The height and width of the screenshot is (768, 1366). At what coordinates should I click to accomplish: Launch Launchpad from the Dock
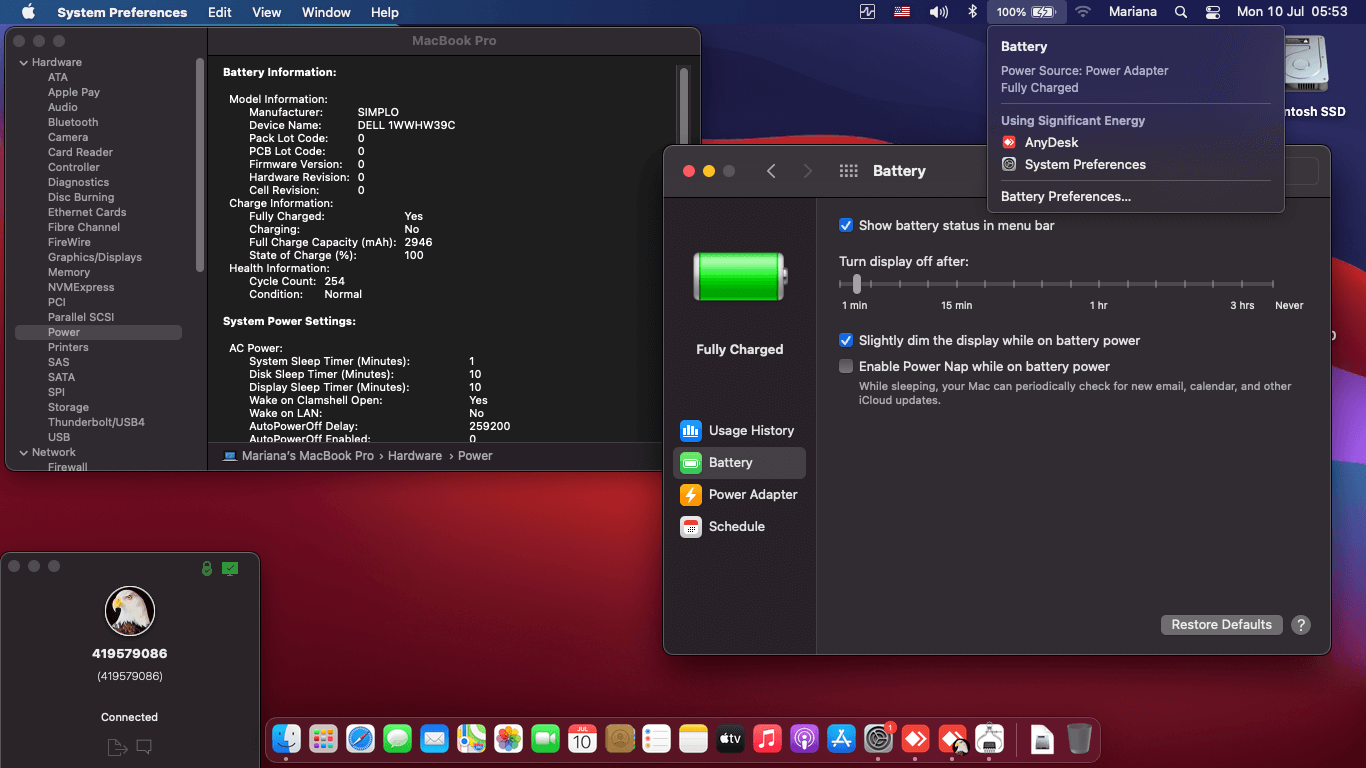click(323, 739)
